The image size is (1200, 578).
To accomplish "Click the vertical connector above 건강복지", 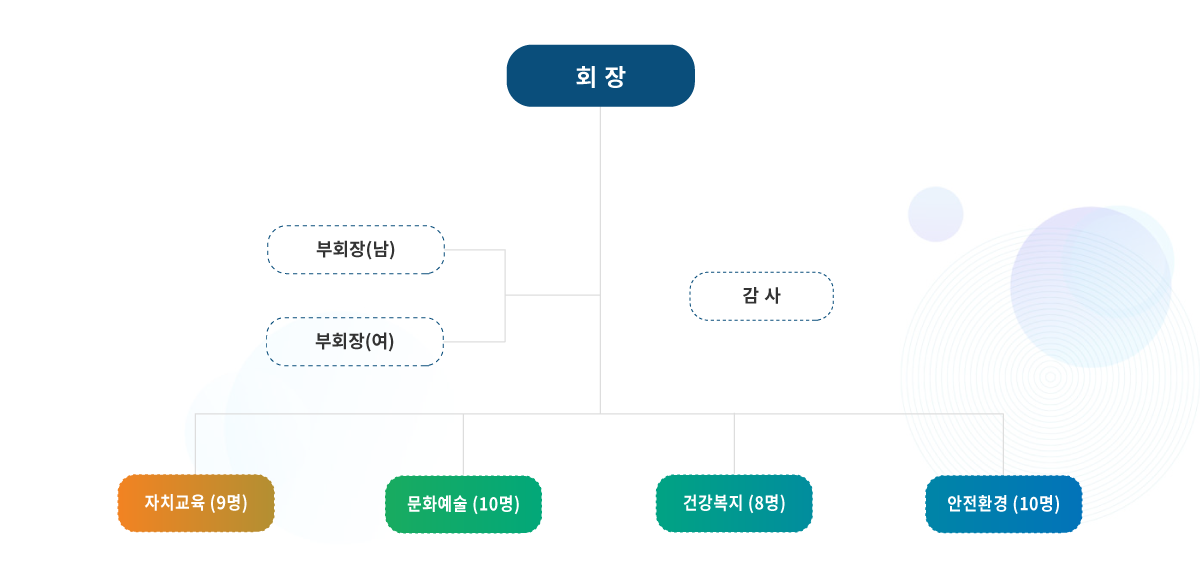I will (x=734, y=445).
